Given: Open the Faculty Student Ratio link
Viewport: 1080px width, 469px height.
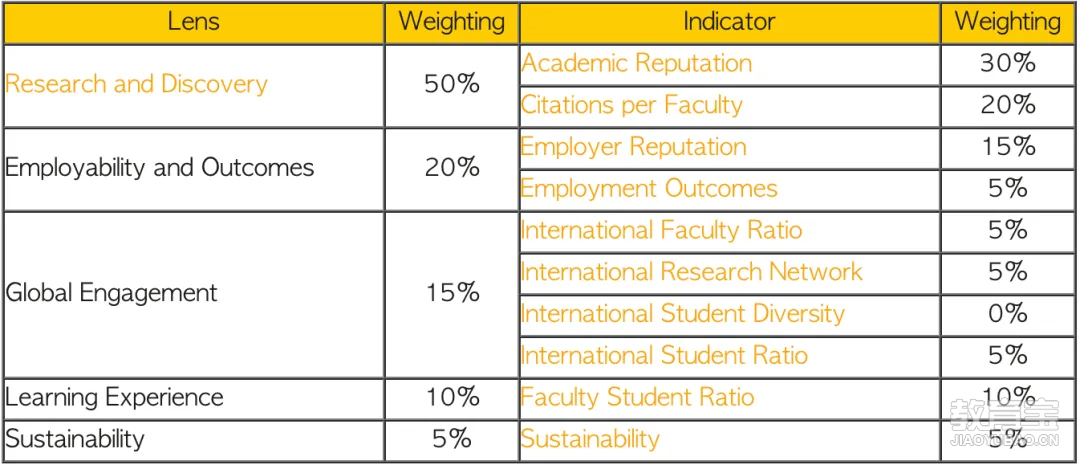Looking at the screenshot, I should tap(637, 397).
